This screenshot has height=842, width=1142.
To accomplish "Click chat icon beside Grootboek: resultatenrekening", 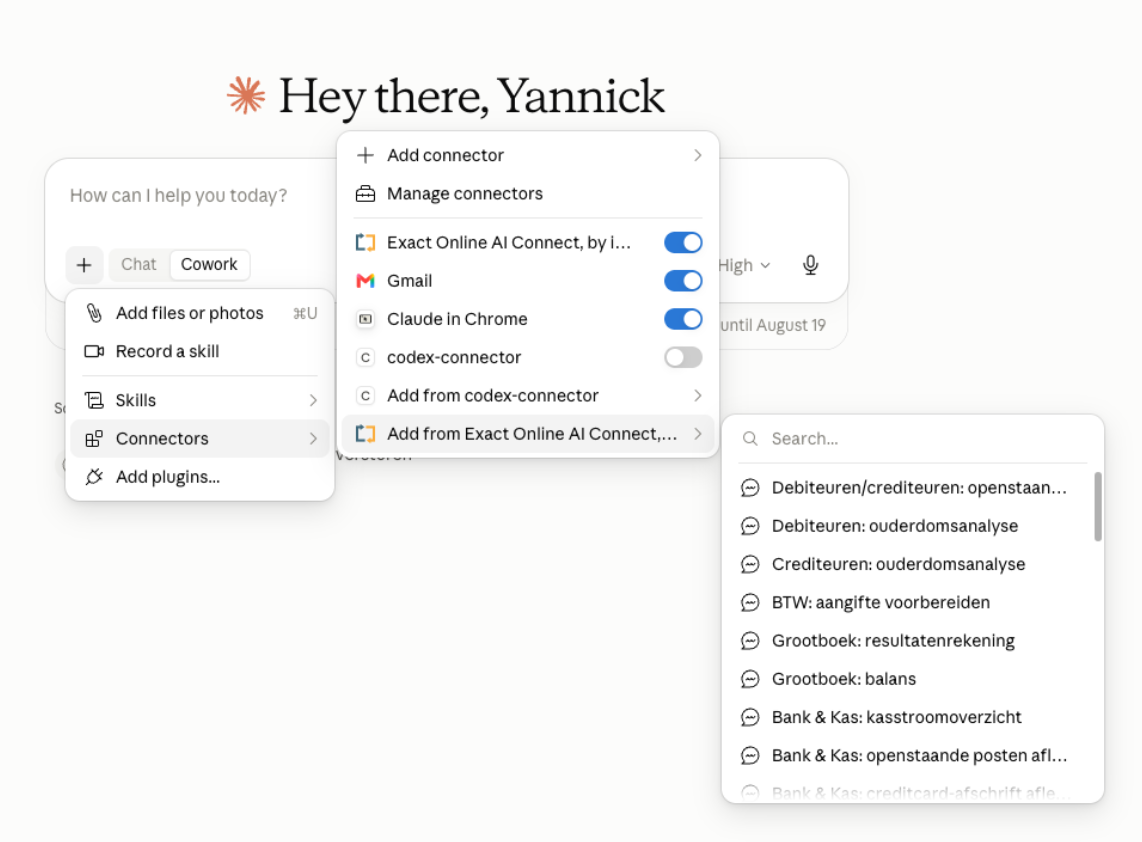I will pyautogui.click(x=749, y=641).
